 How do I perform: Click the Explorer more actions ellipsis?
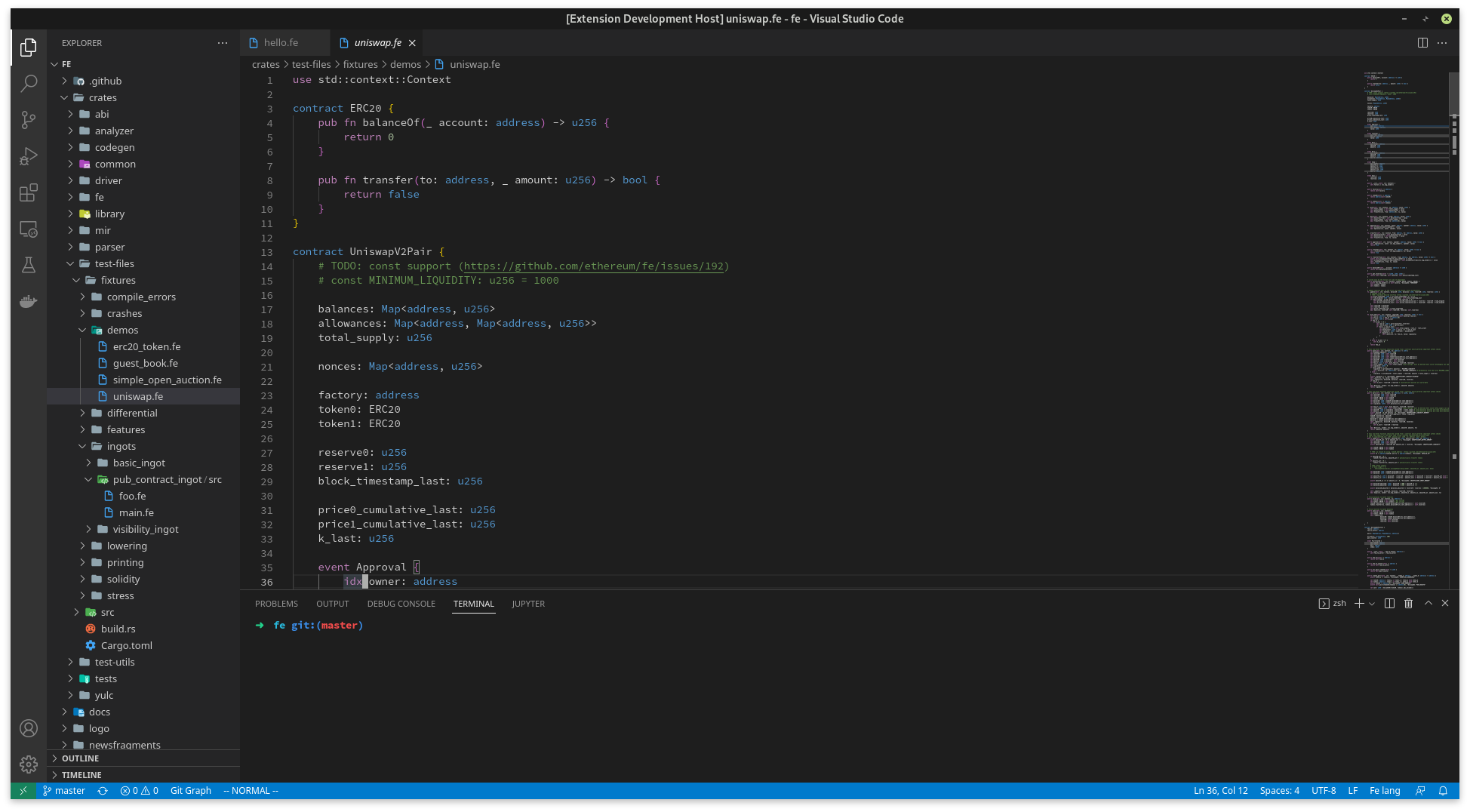222,43
